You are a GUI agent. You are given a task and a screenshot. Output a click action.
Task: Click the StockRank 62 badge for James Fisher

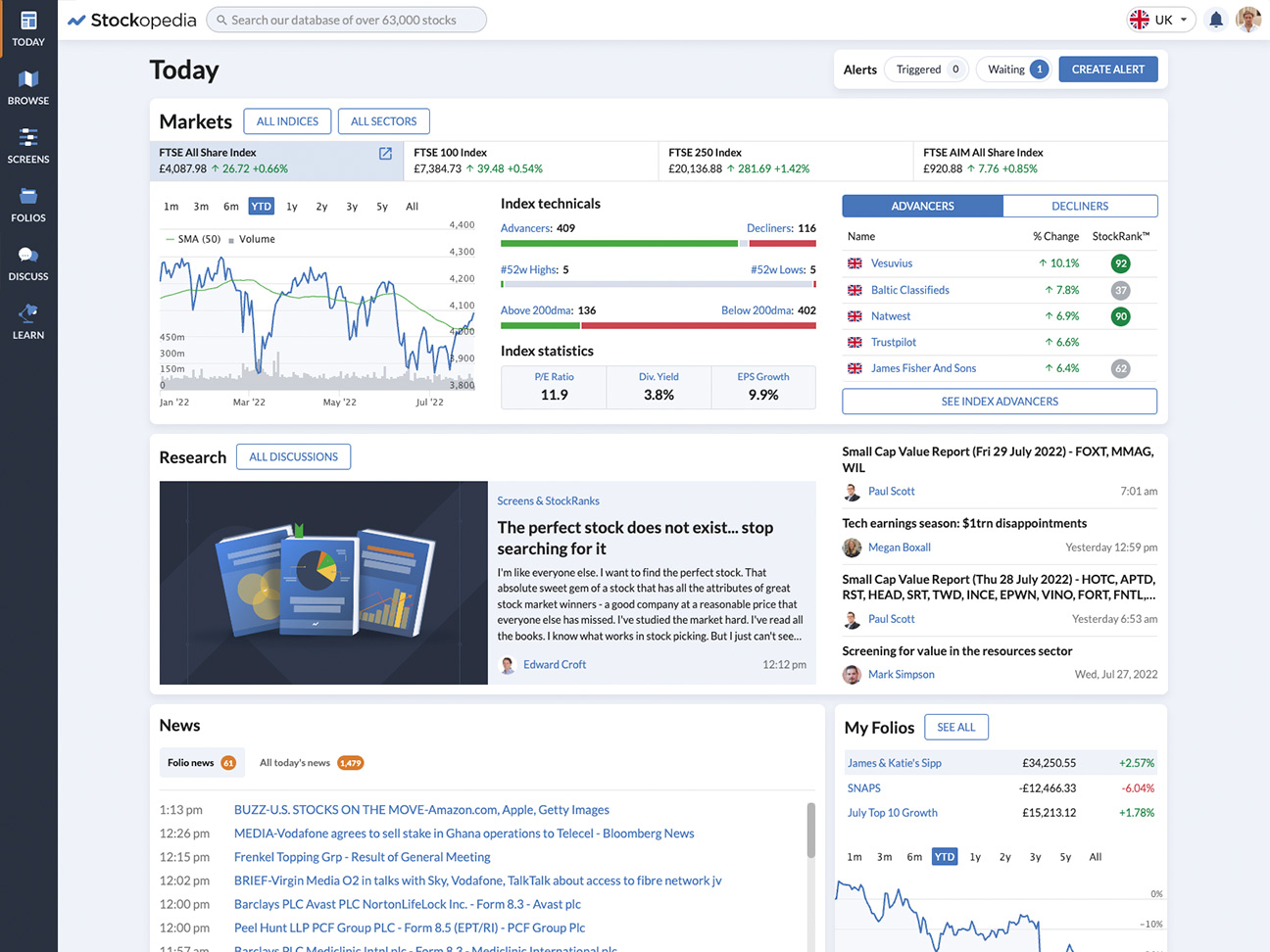[1121, 368]
